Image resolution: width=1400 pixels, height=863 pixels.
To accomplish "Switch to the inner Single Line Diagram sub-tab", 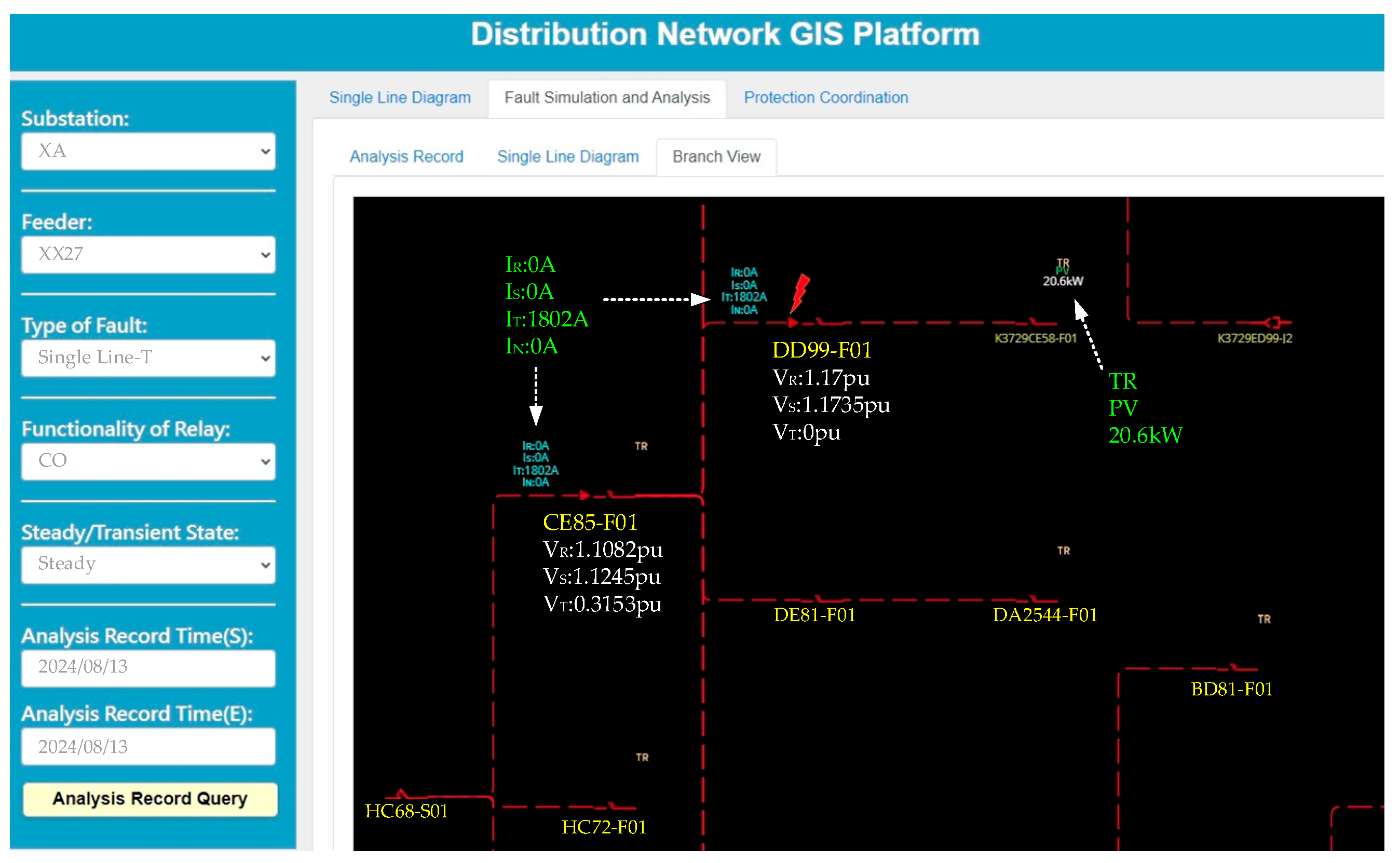I will pyautogui.click(x=568, y=157).
